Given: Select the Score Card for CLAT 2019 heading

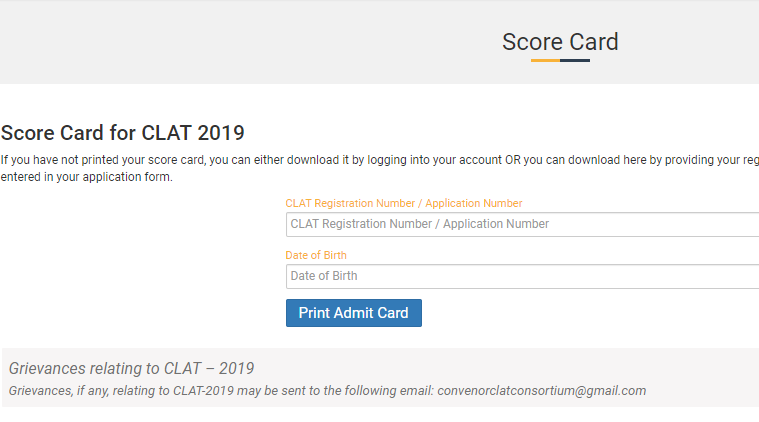Looking at the screenshot, I should click(123, 133).
